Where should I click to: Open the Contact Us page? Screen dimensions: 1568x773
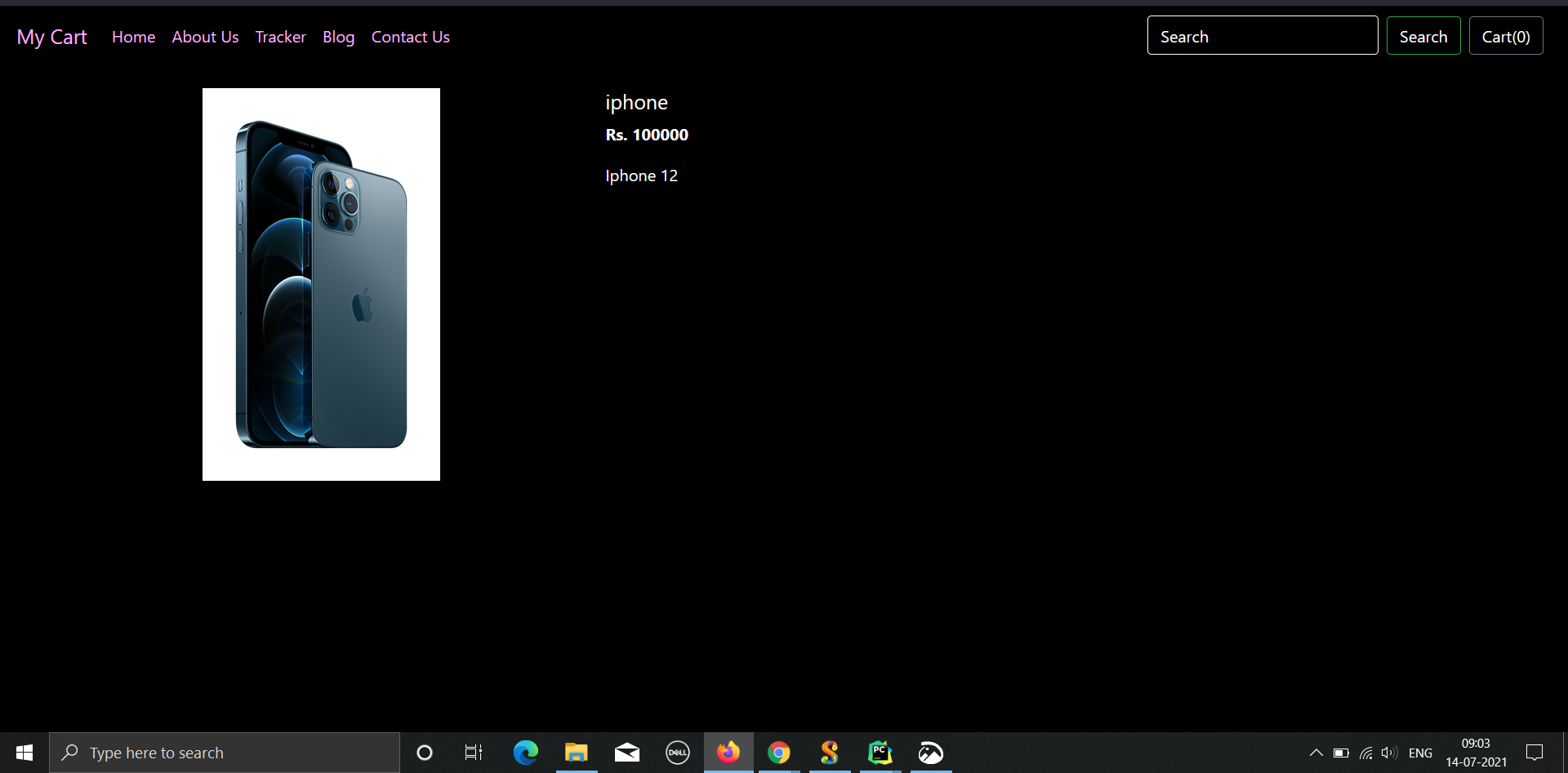coord(410,37)
